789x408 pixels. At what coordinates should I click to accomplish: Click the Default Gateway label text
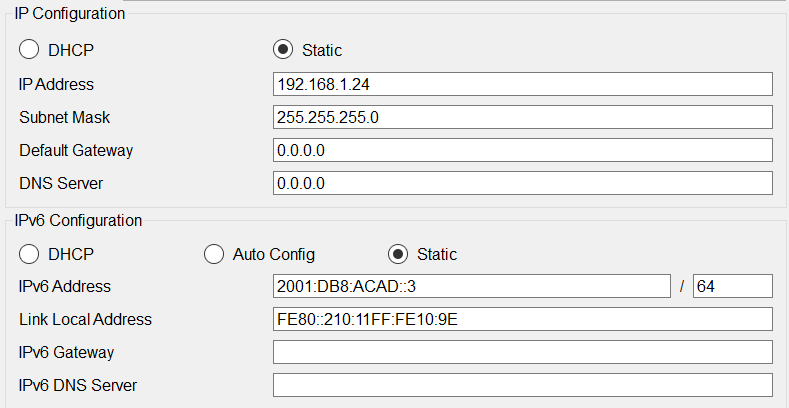(x=76, y=150)
